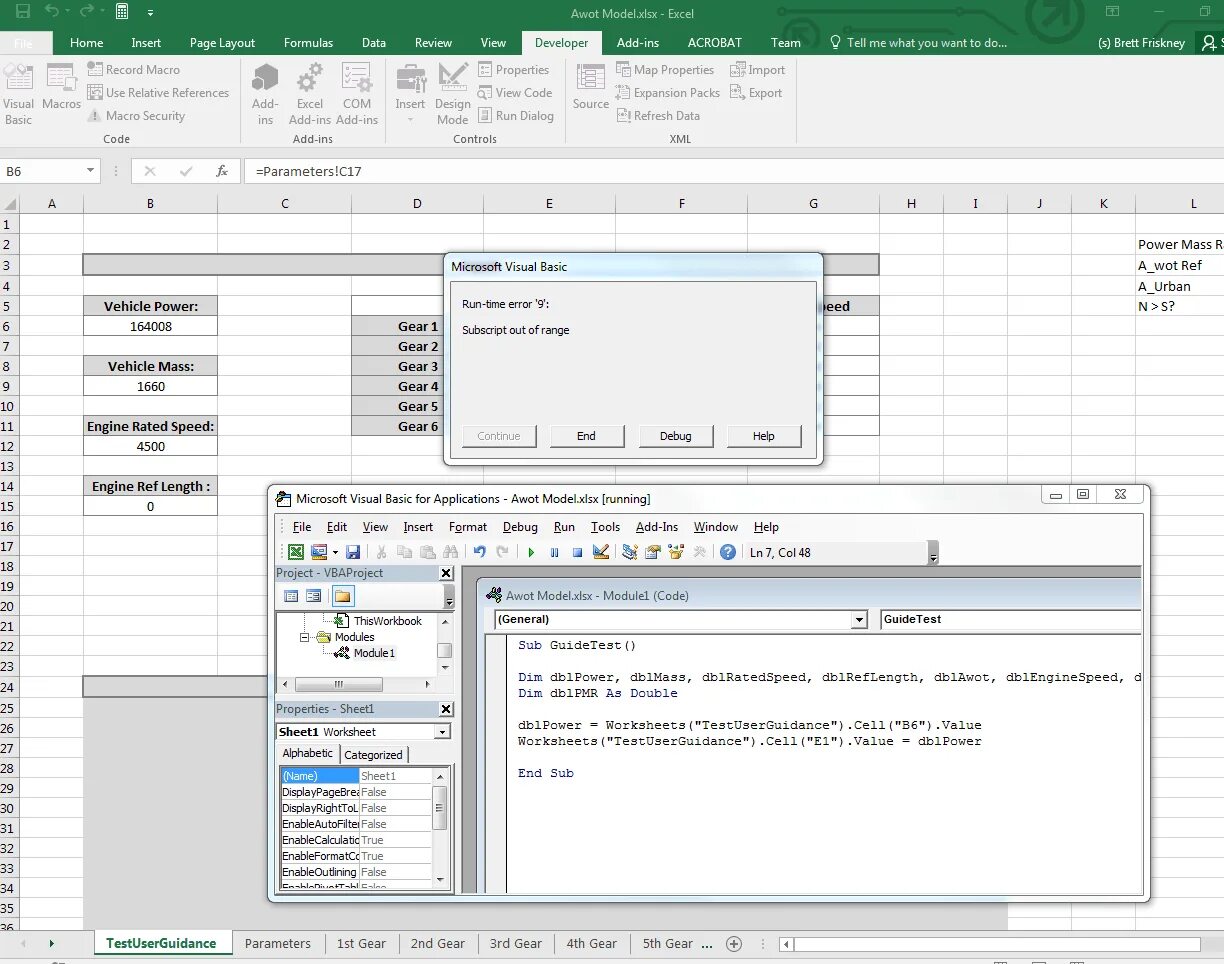Open the (General) object dropdown
The width and height of the screenshot is (1224, 964).
pos(859,620)
